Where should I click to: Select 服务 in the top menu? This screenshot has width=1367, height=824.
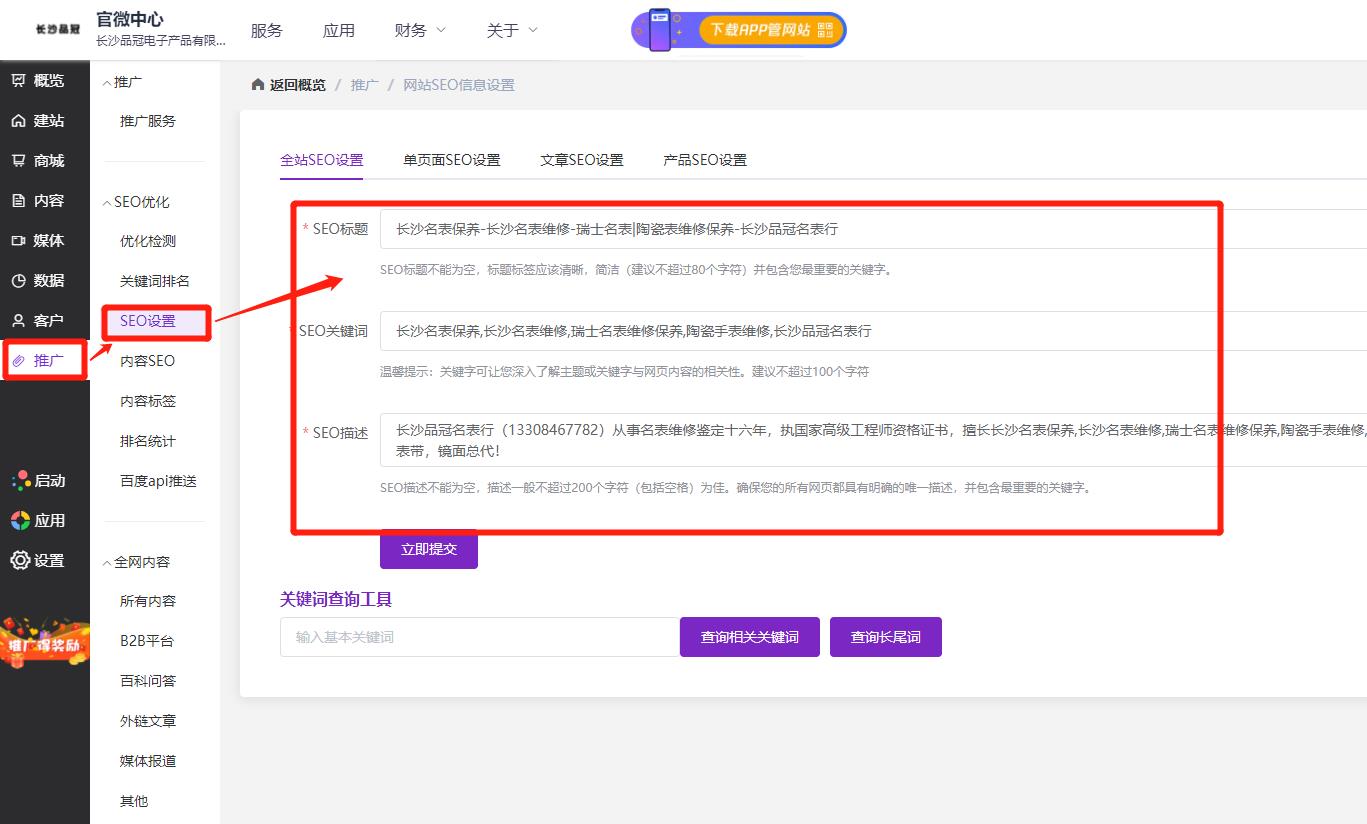(266, 30)
